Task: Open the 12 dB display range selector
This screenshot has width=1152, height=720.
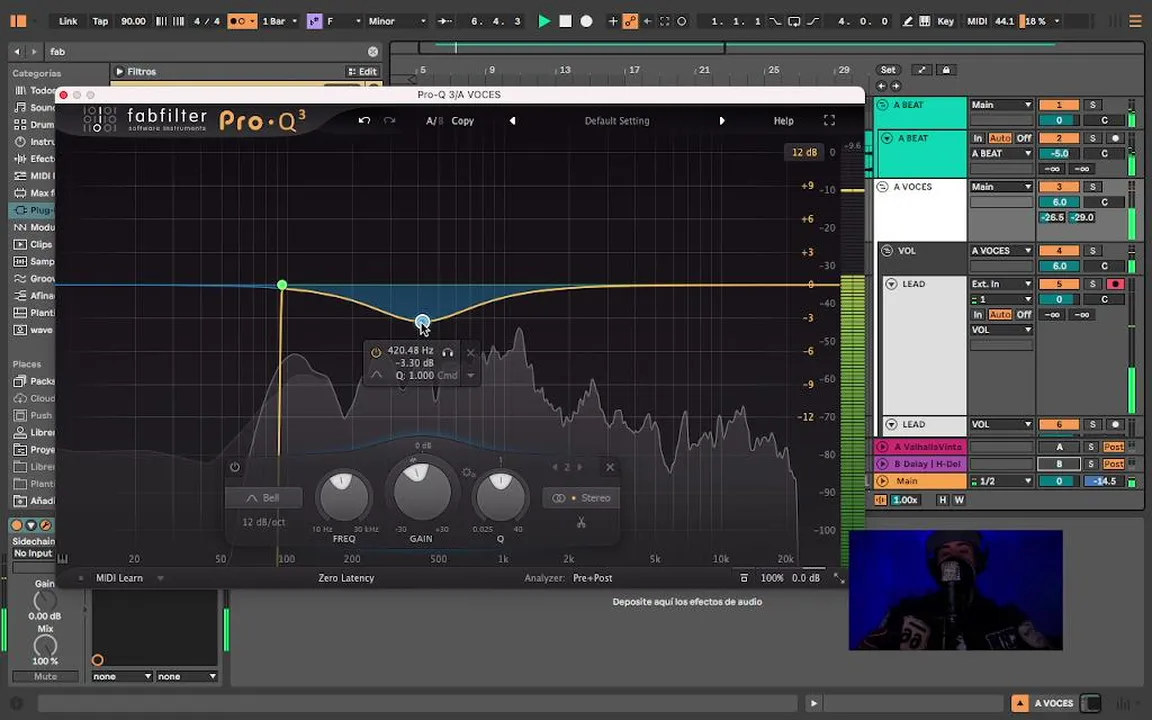Action: pos(804,152)
